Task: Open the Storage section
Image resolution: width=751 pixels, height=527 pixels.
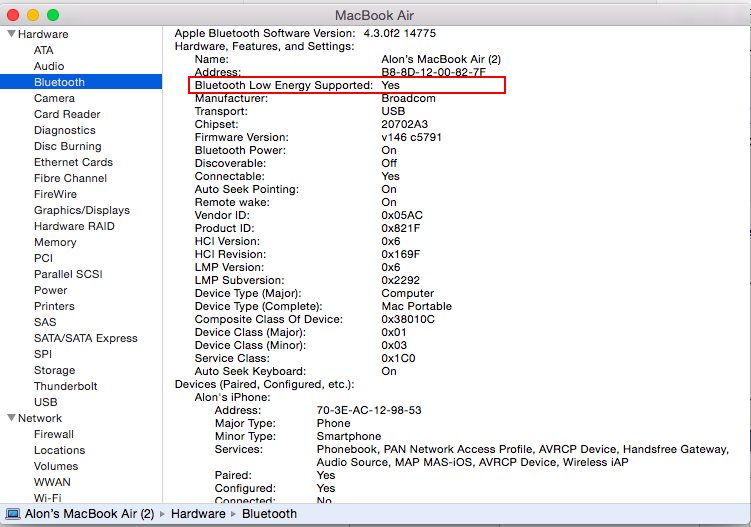Action: coord(55,370)
